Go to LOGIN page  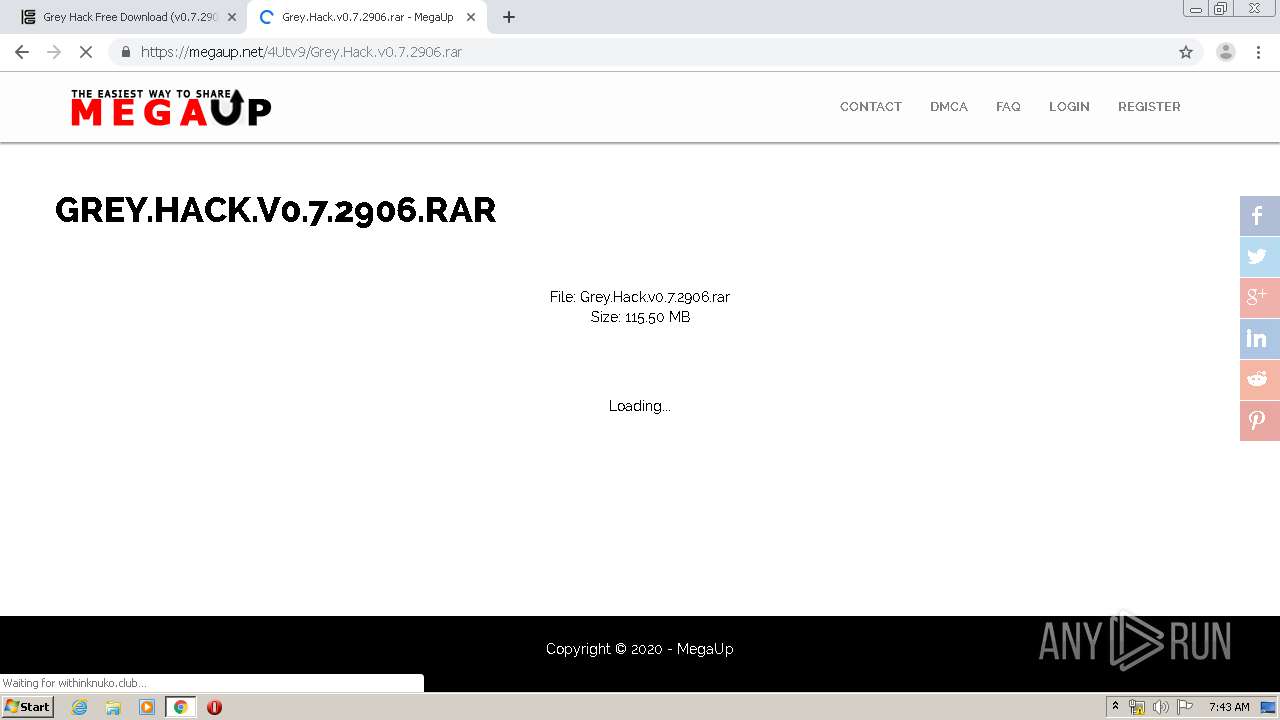[1069, 107]
